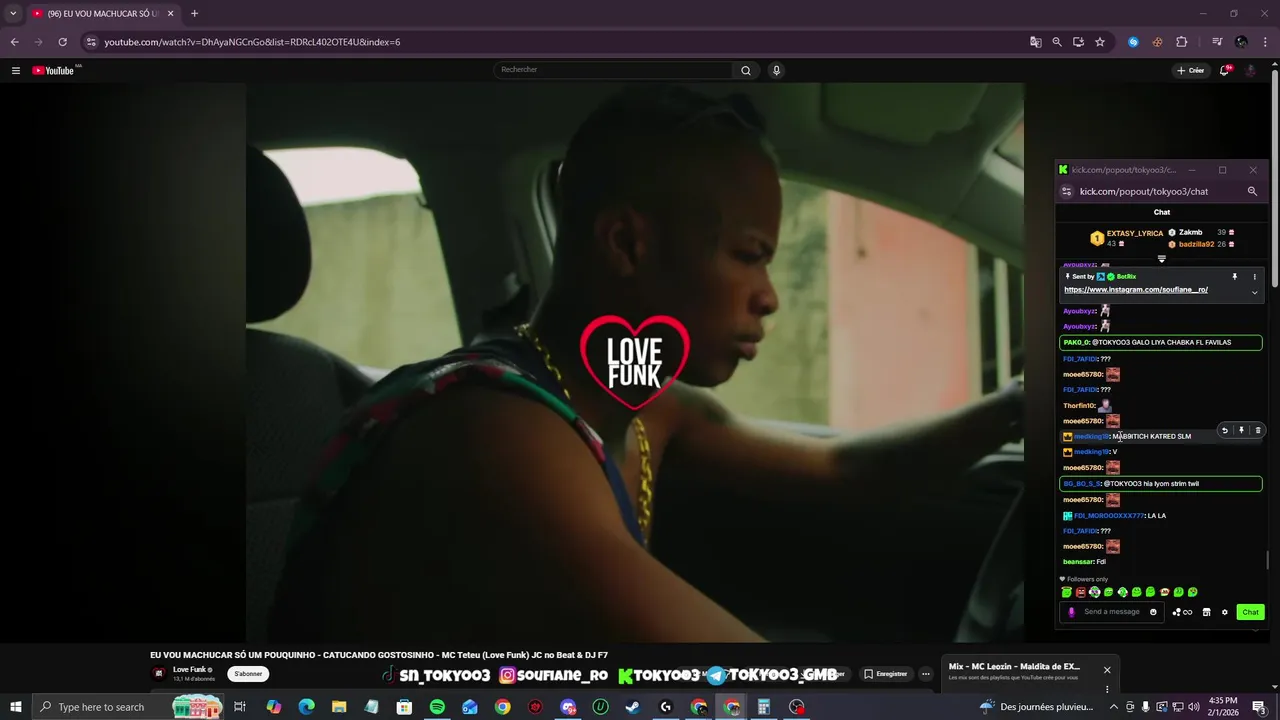Open Kick chat settings gear
1280x720 pixels.
pos(1224,612)
